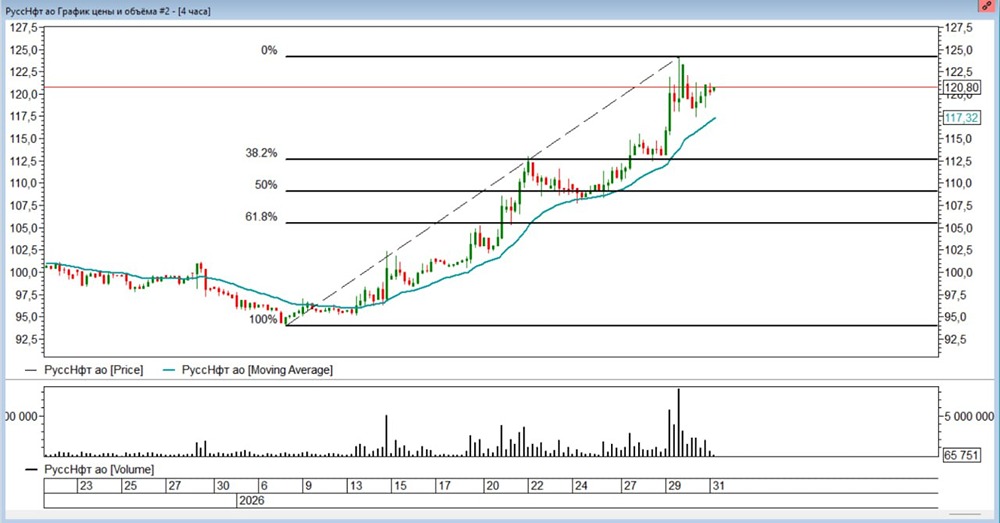Click date label 9 on time axis
This screenshot has width=1000, height=523.
[308, 485]
